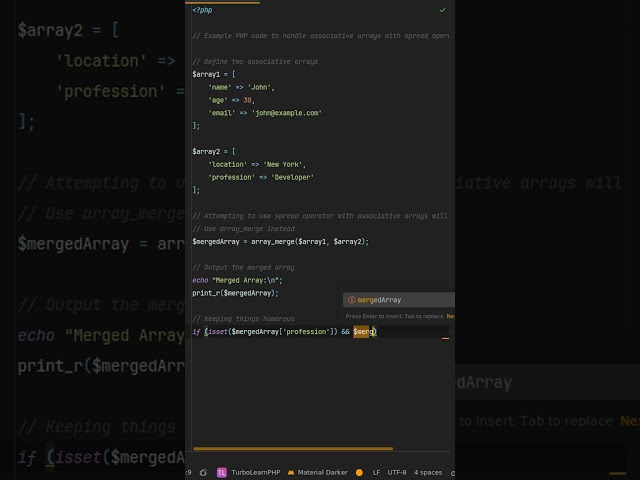Screen dimensions: 640x480
Task: Click the horizontal scrollbar of the editor
Action: [293, 449]
